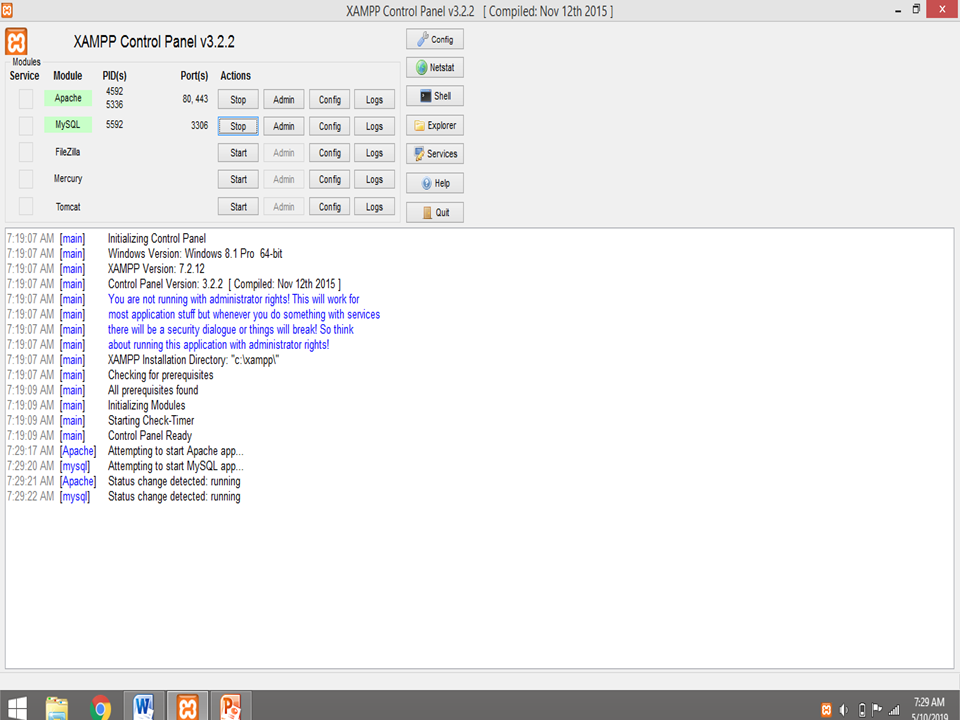Image resolution: width=960 pixels, height=720 pixels.
Task: View Tomcat Logs
Action: [x=374, y=206]
